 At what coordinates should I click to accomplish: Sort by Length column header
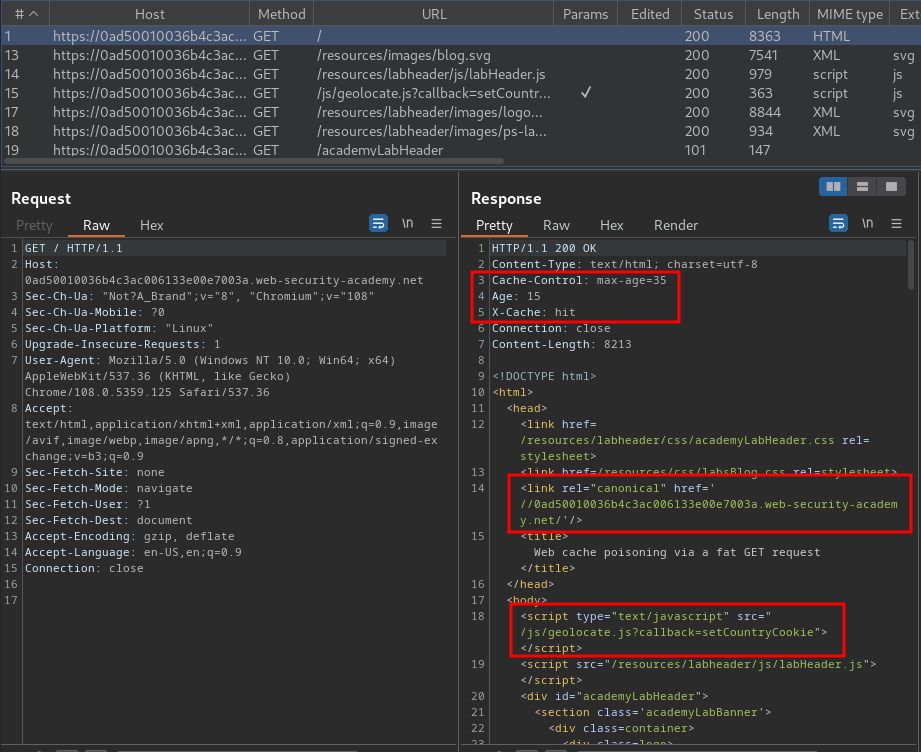(x=778, y=14)
